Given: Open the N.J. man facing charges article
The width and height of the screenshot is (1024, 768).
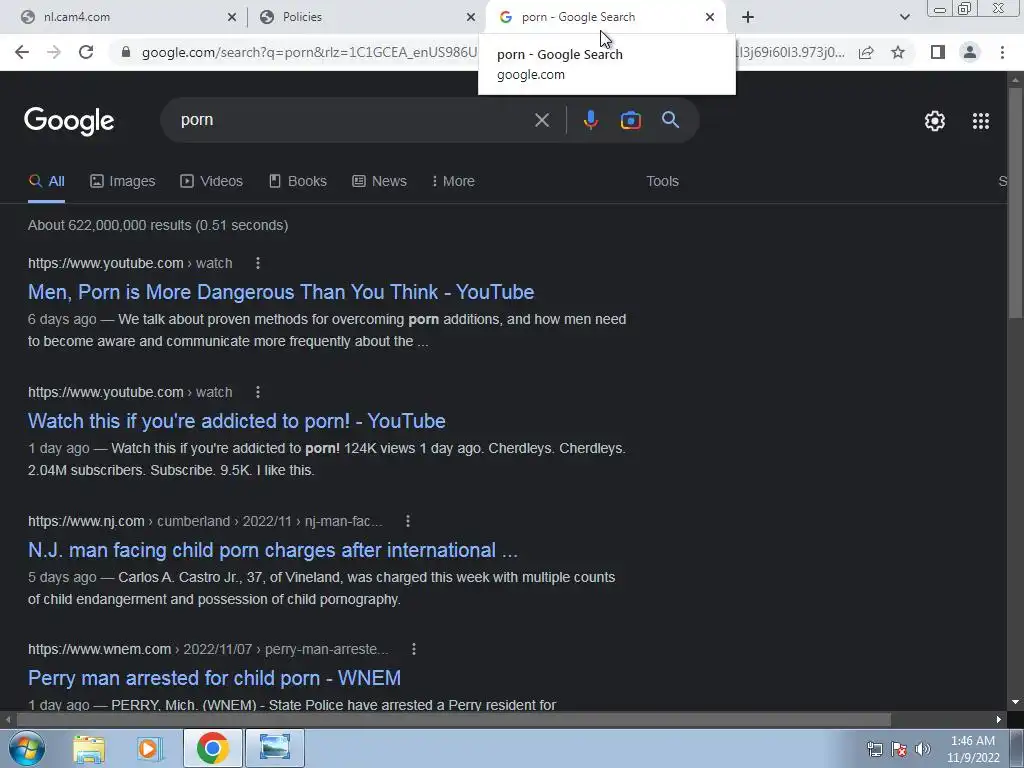Looking at the screenshot, I should point(273,550).
